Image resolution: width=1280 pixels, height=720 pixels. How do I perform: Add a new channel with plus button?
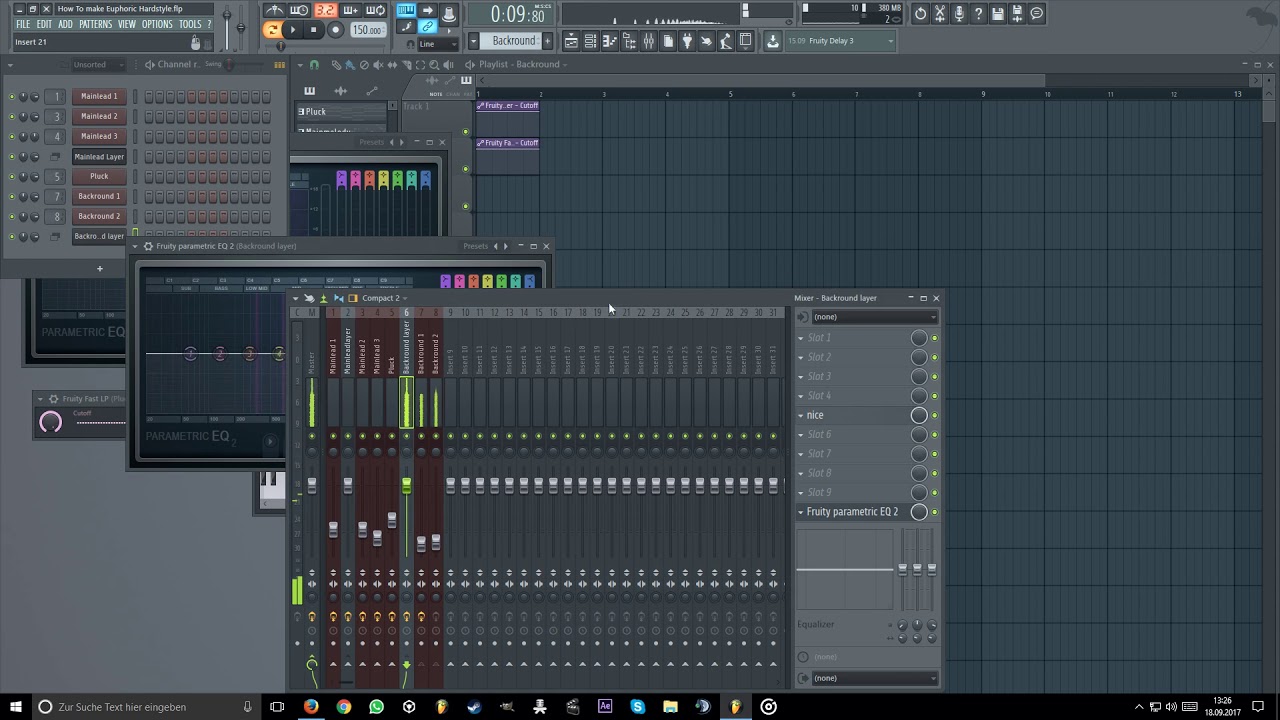pyautogui.click(x=99, y=268)
